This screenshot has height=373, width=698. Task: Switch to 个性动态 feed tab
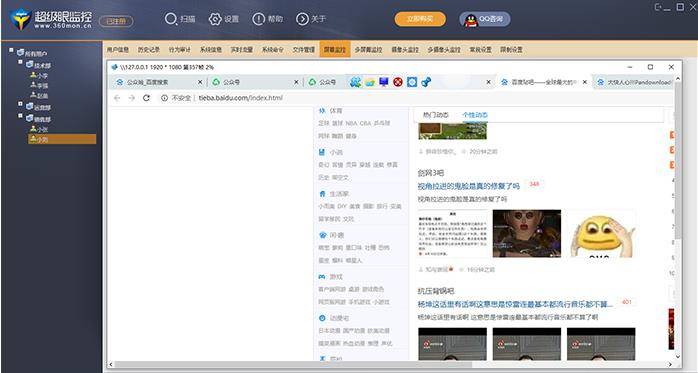[475, 115]
